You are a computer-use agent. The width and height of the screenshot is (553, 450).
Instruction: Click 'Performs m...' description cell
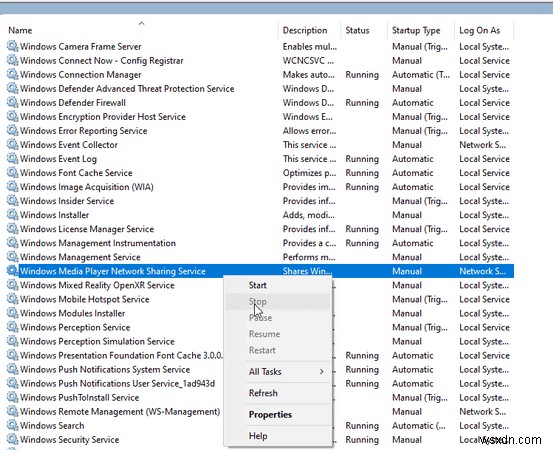coord(309,257)
